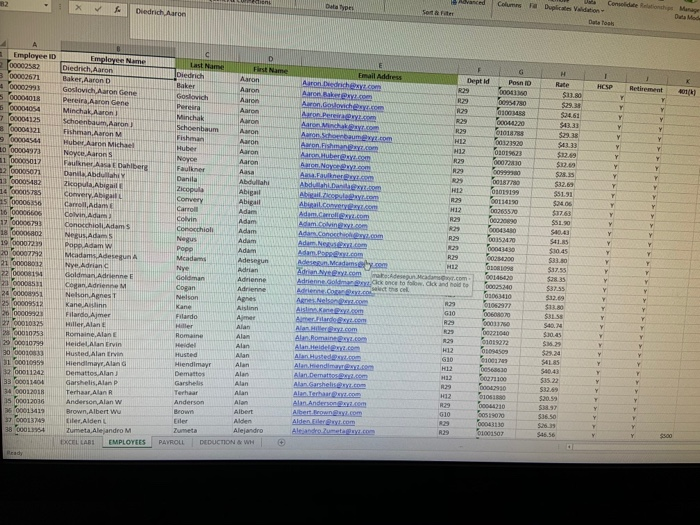This screenshot has height=525, width=700.
Task: Select the column D header
Action: [x=271, y=59]
